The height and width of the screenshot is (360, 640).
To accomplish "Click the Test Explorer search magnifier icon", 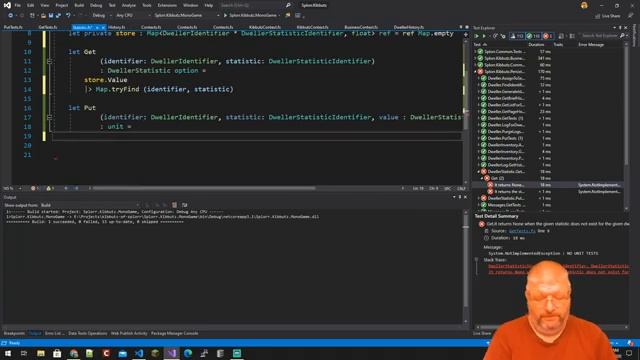I will 622,36.
